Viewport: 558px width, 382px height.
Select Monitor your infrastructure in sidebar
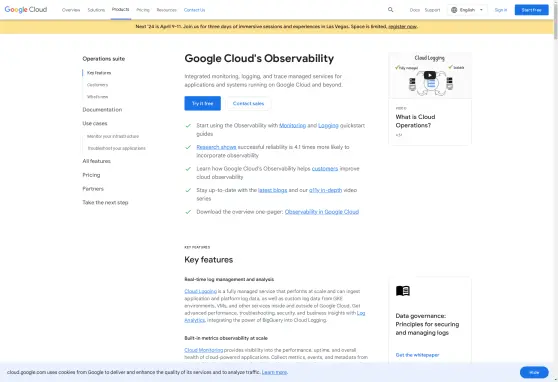click(x=113, y=136)
